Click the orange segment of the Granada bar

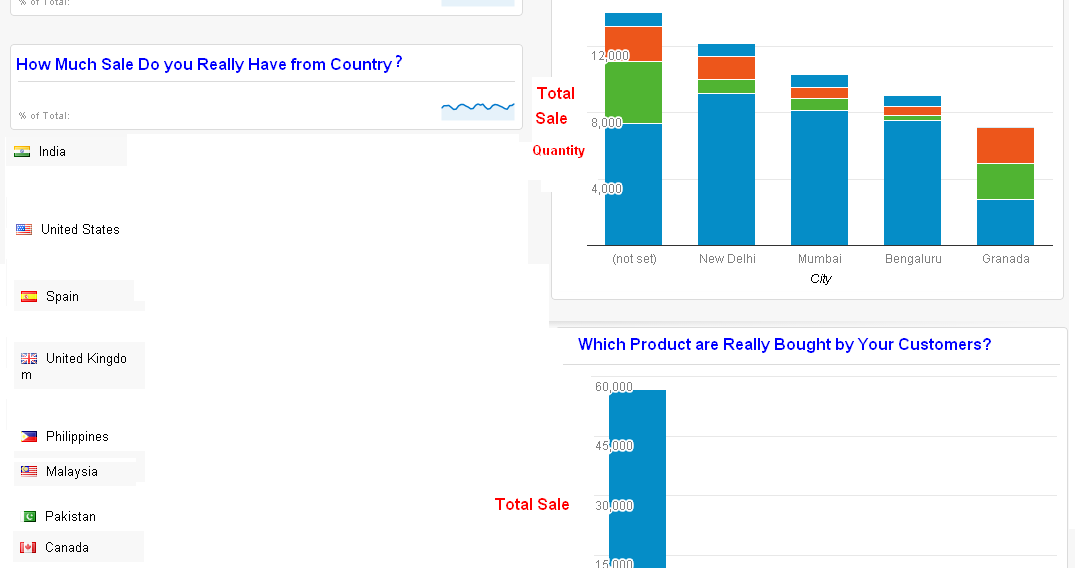tap(1005, 146)
